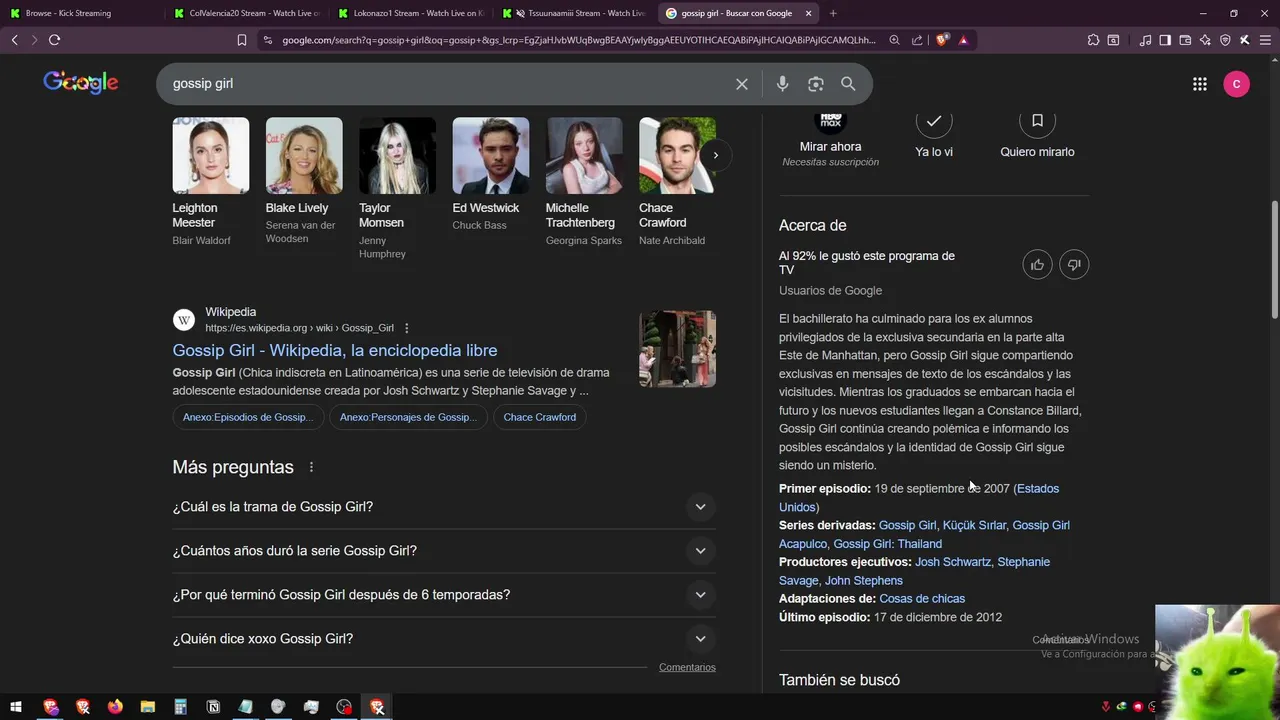Switch to the Tssuunaamiii Stream tab
The image size is (1280, 720).
point(575,13)
